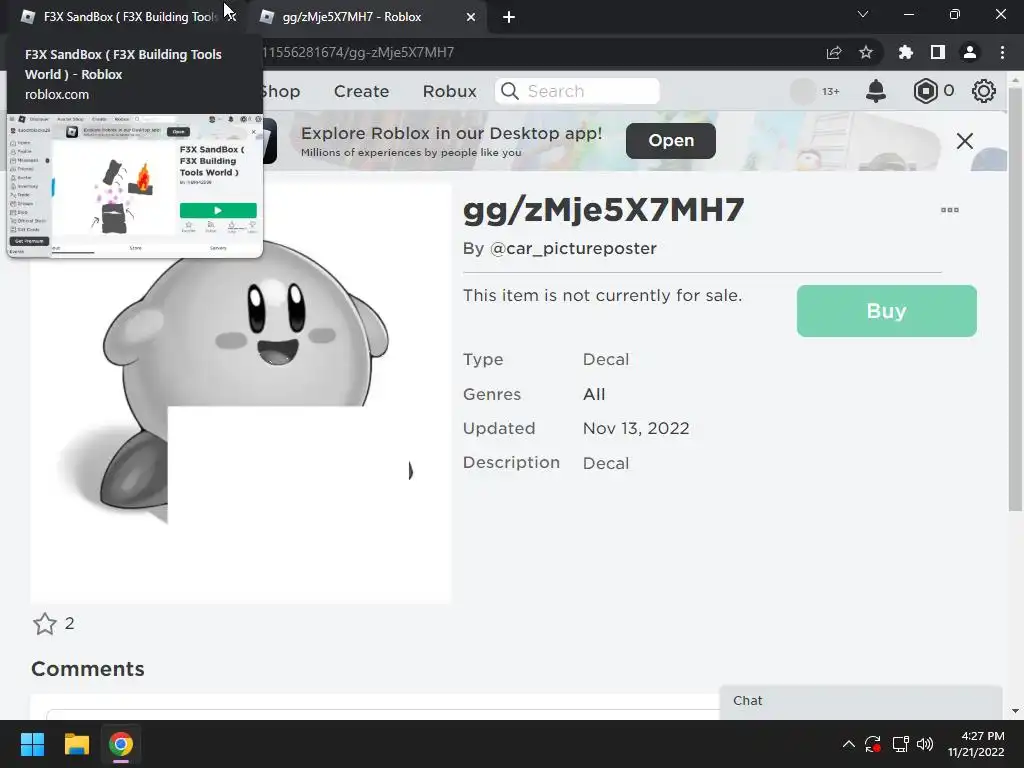
Task: Open the volume tray icon
Action: 925,744
